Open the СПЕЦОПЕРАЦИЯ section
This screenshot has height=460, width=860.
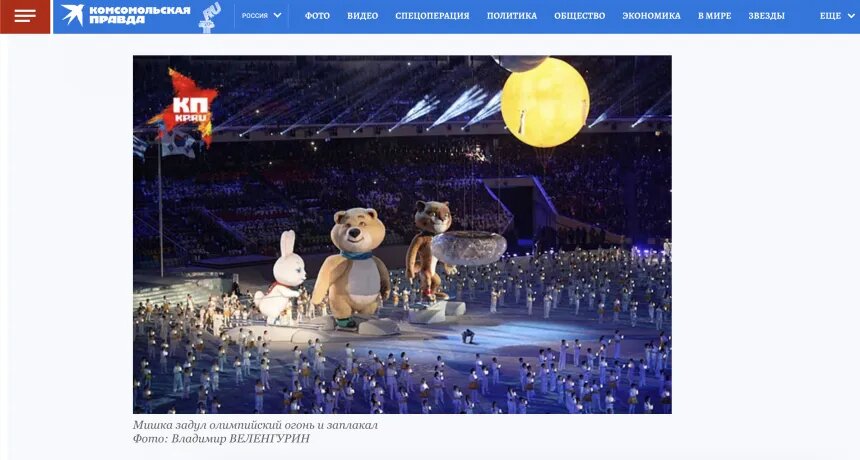432,16
